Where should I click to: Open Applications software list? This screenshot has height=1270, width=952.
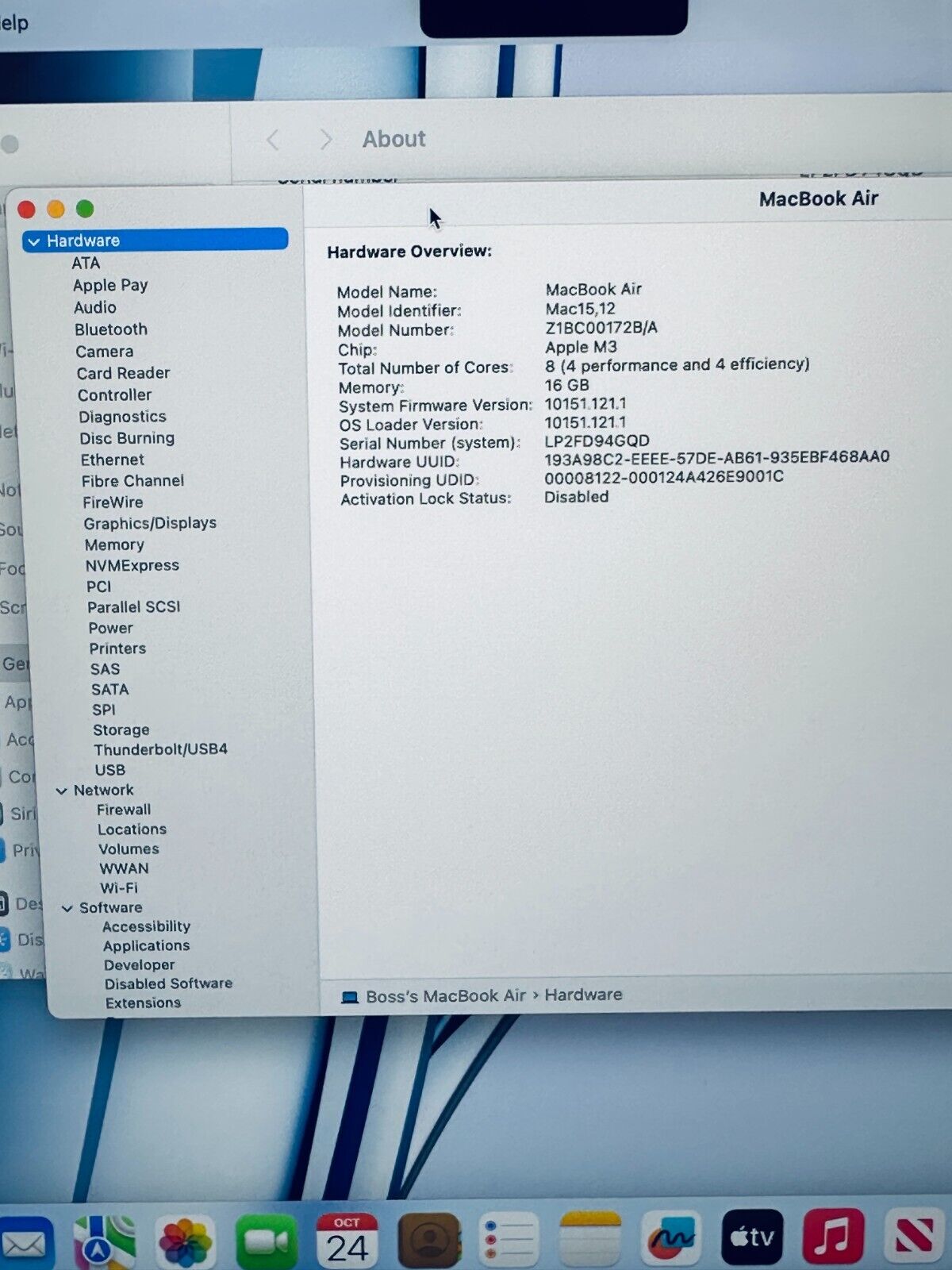(x=146, y=946)
